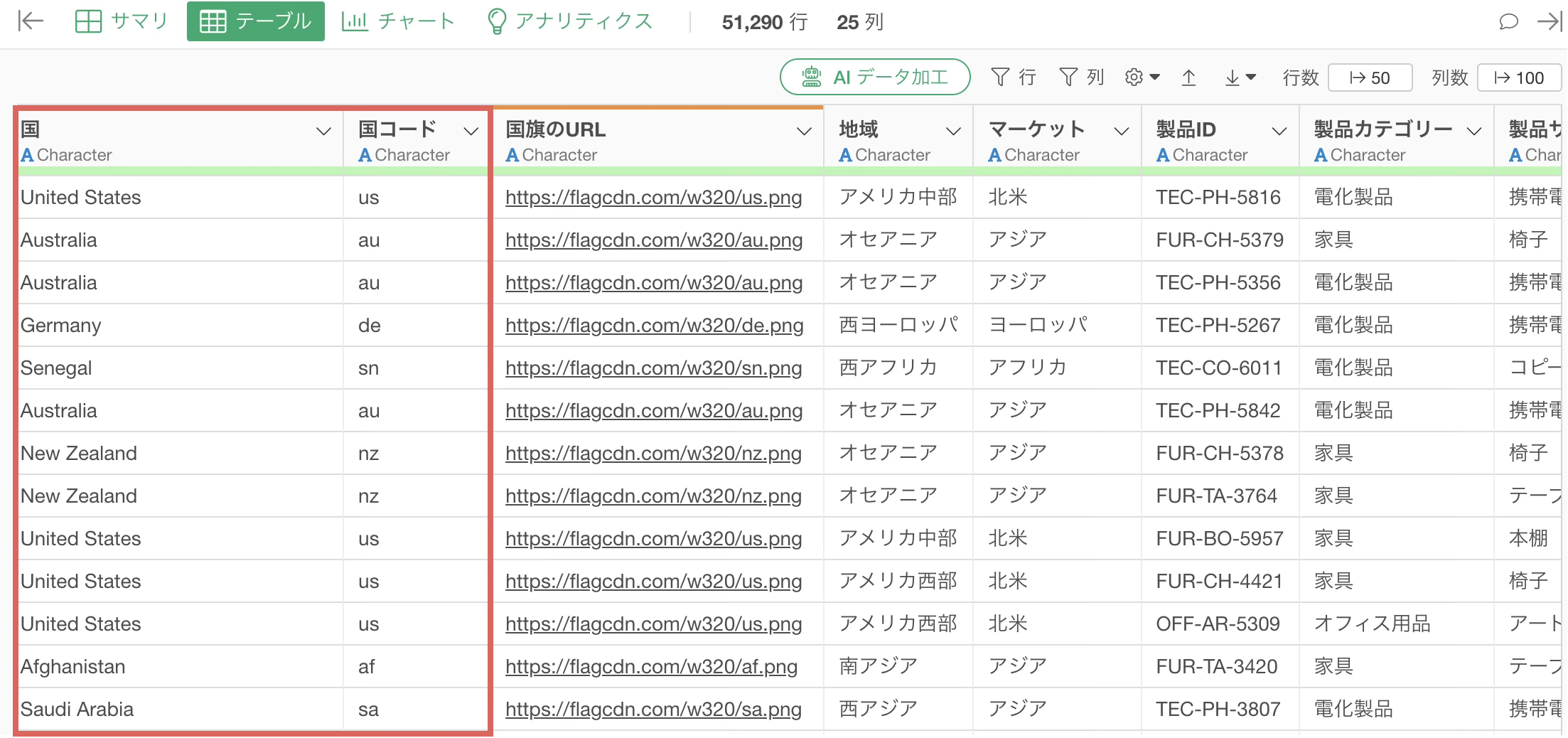
Task: Select the de country code cell
Action: click(417, 326)
